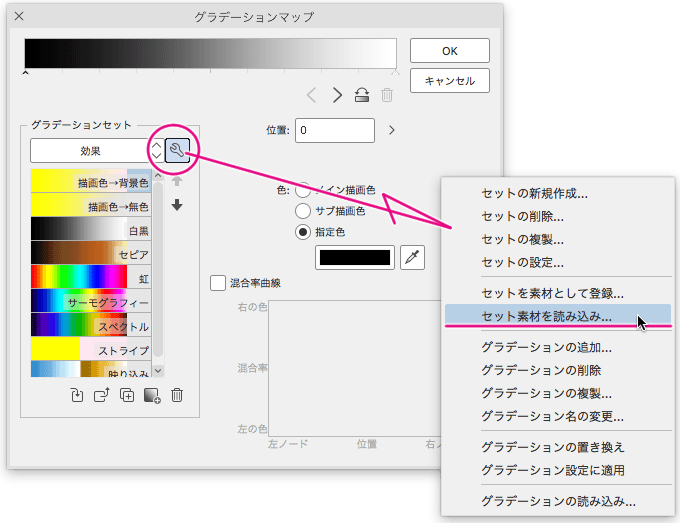Move selected gradient down with the arrow
Viewport: 680px width, 523px height.
pos(177,205)
